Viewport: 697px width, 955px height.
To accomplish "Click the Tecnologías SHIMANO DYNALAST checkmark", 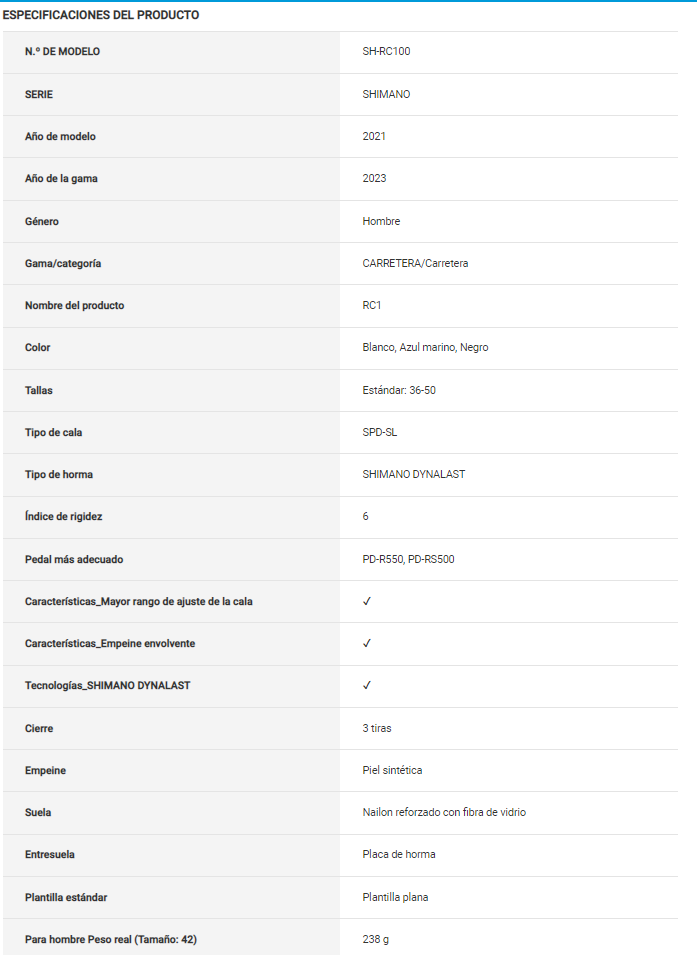I will pyautogui.click(x=367, y=685).
